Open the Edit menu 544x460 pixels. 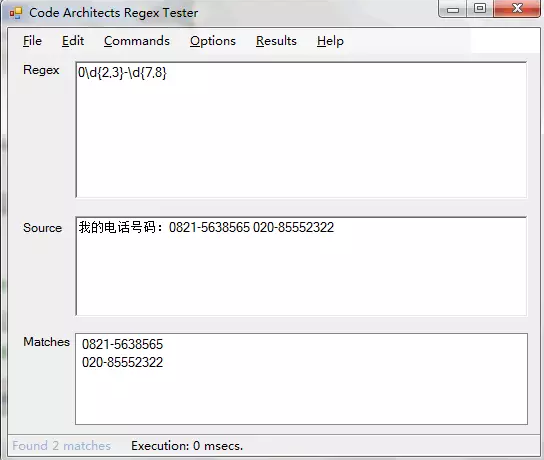[x=73, y=41]
